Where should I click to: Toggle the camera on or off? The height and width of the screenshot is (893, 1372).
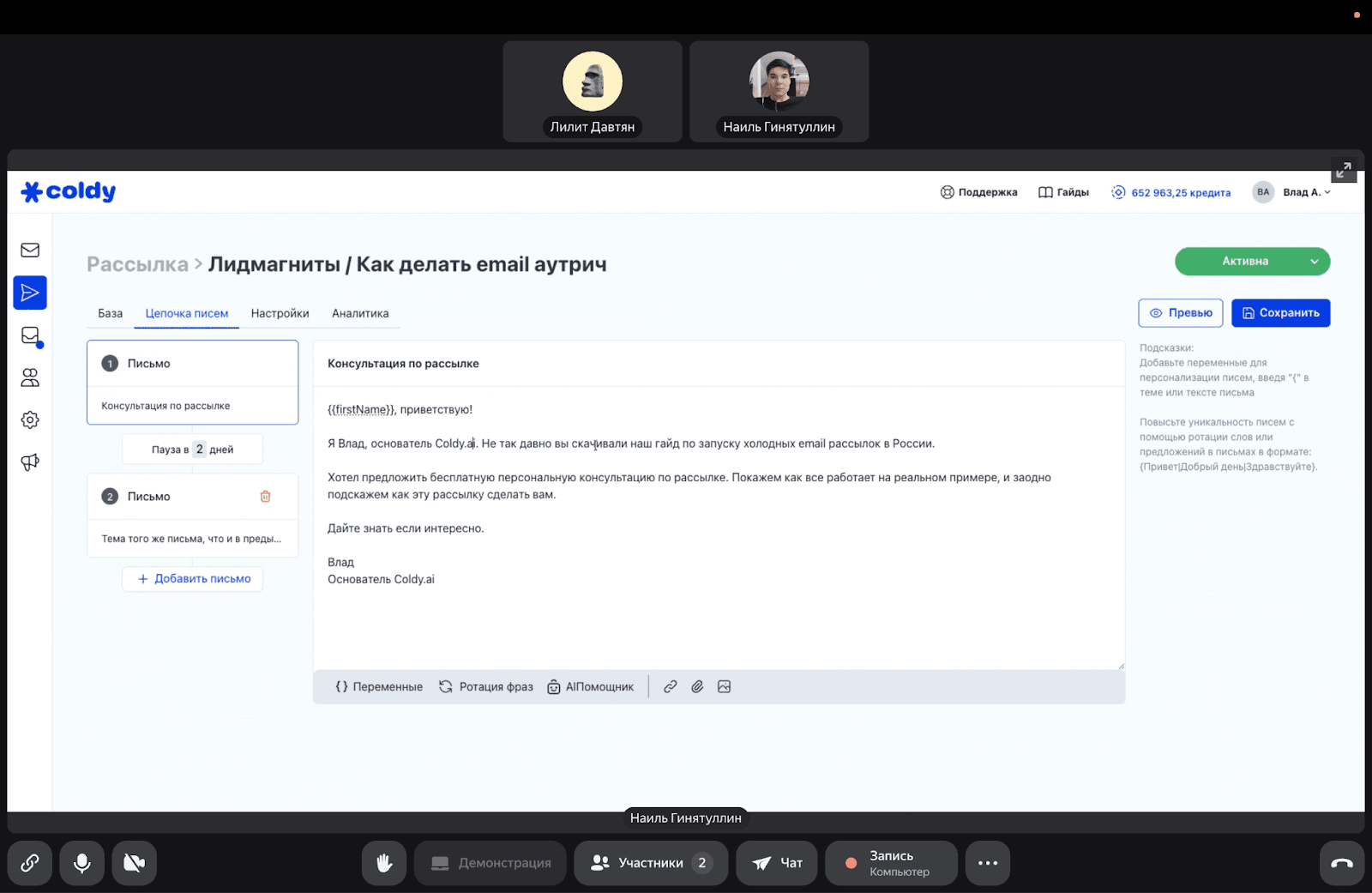(134, 863)
